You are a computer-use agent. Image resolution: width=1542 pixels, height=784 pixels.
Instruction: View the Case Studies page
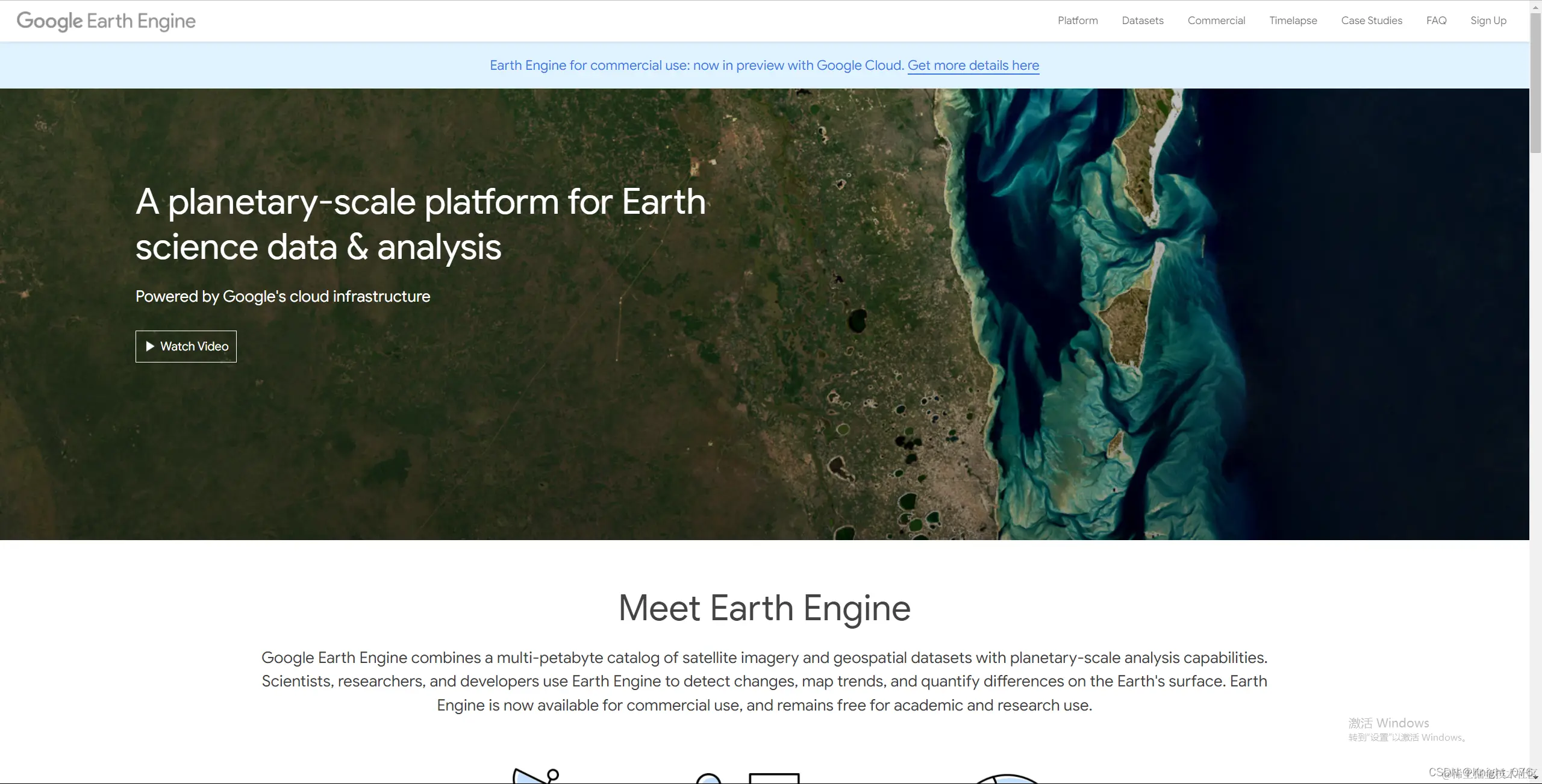click(1372, 20)
